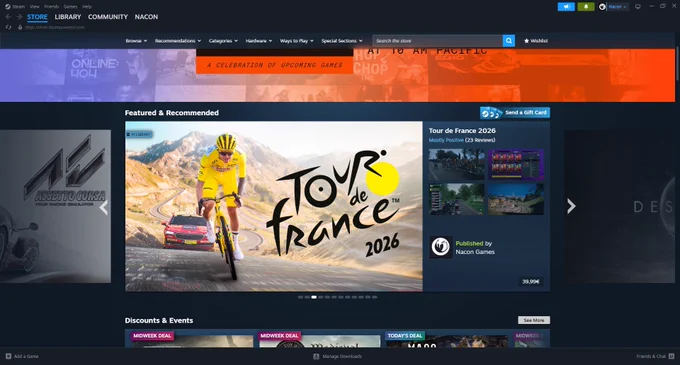
Task: Expand the Categories dropdown
Action: pyautogui.click(x=223, y=41)
